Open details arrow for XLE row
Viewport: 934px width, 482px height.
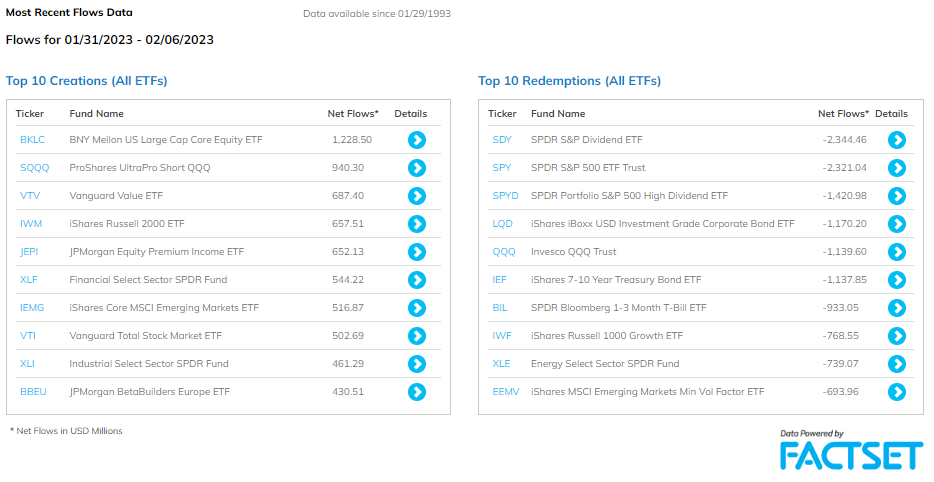pyautogui.click(x=897, y=364)
